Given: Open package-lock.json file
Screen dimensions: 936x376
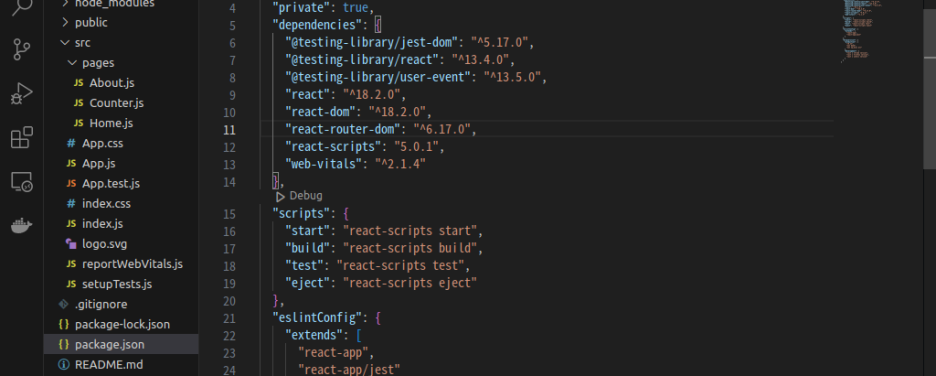Looking at the screenshot, I should click(x=121, y=325).
